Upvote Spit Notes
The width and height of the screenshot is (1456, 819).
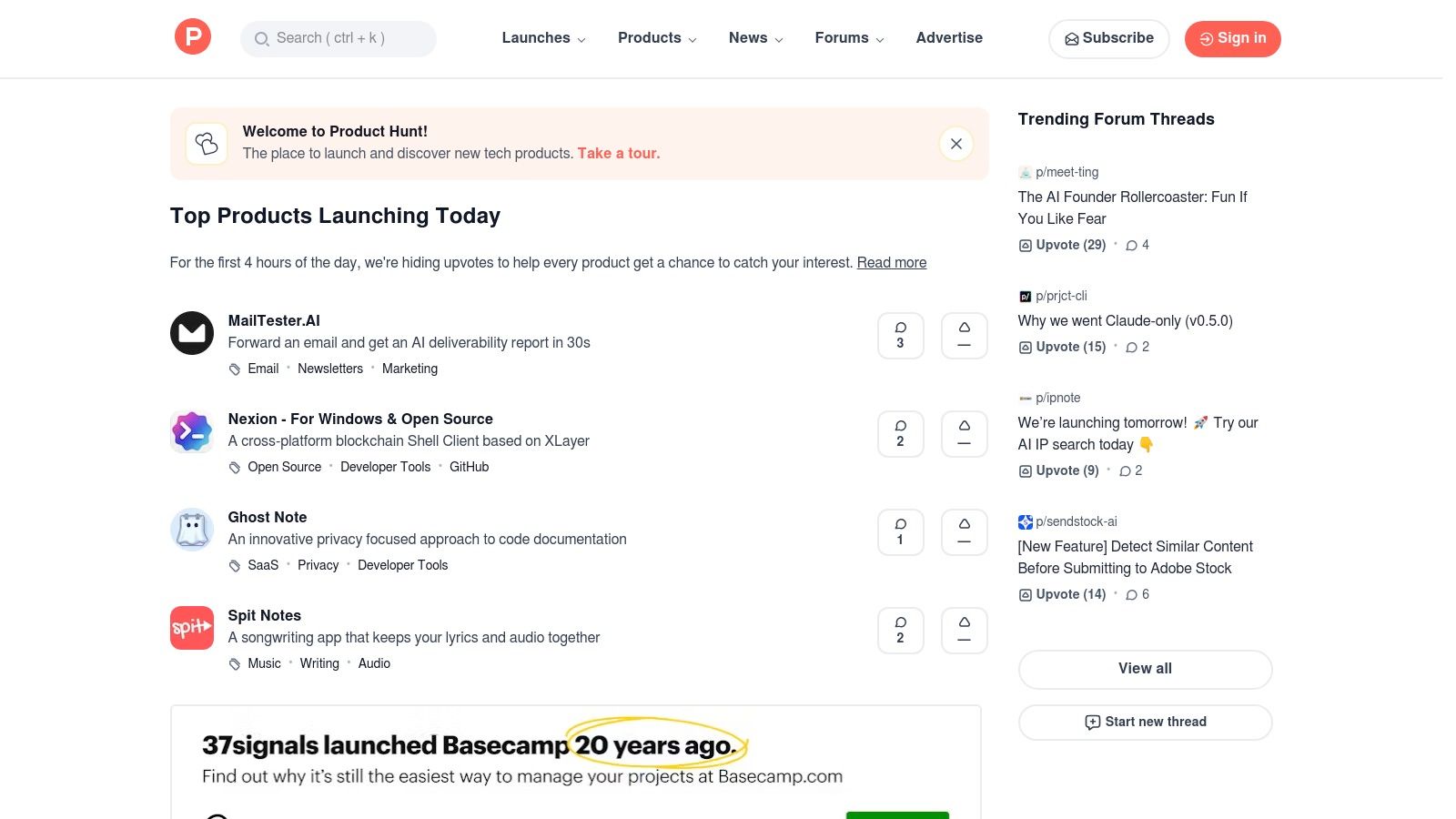(x=964, y=631)
